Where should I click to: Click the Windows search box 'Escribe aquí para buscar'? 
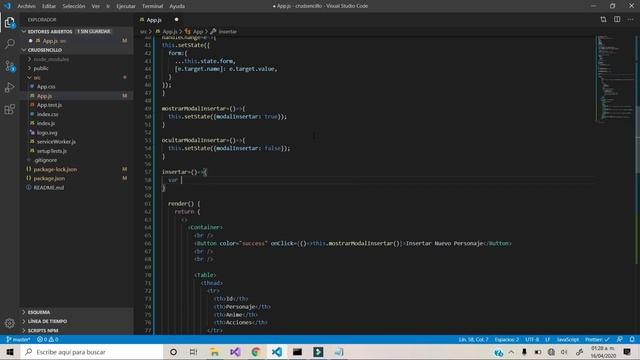point(91,352)
